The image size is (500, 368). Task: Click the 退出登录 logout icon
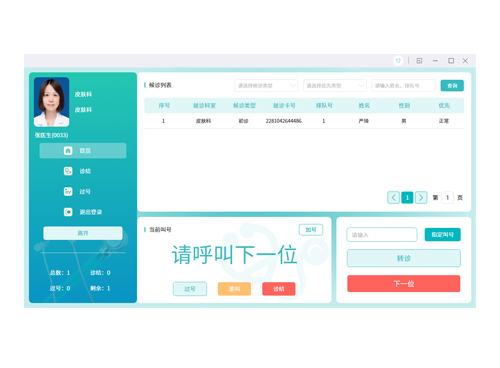68,212
